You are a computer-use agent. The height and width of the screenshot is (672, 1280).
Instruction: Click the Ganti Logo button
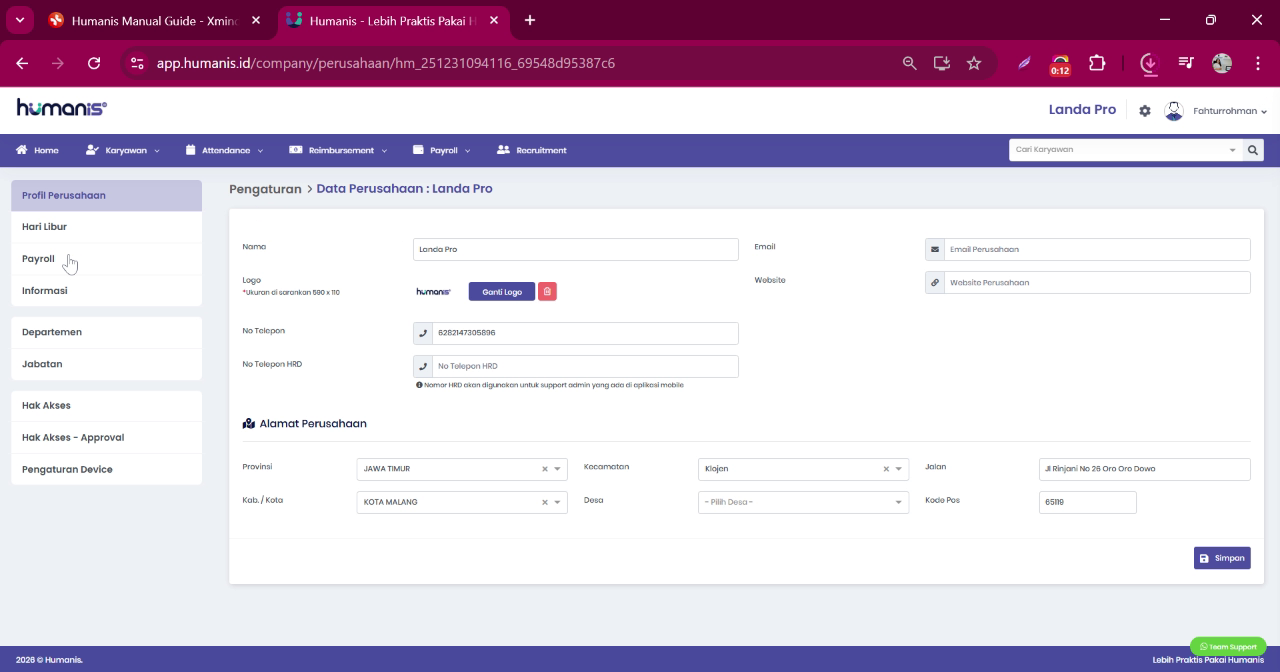point(502,292)
